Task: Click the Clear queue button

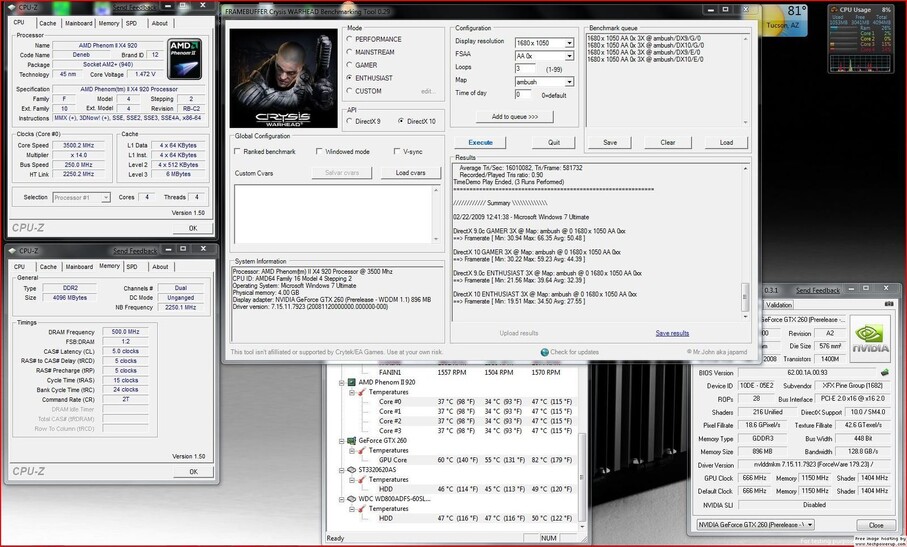Action: [x=668, y=142]
